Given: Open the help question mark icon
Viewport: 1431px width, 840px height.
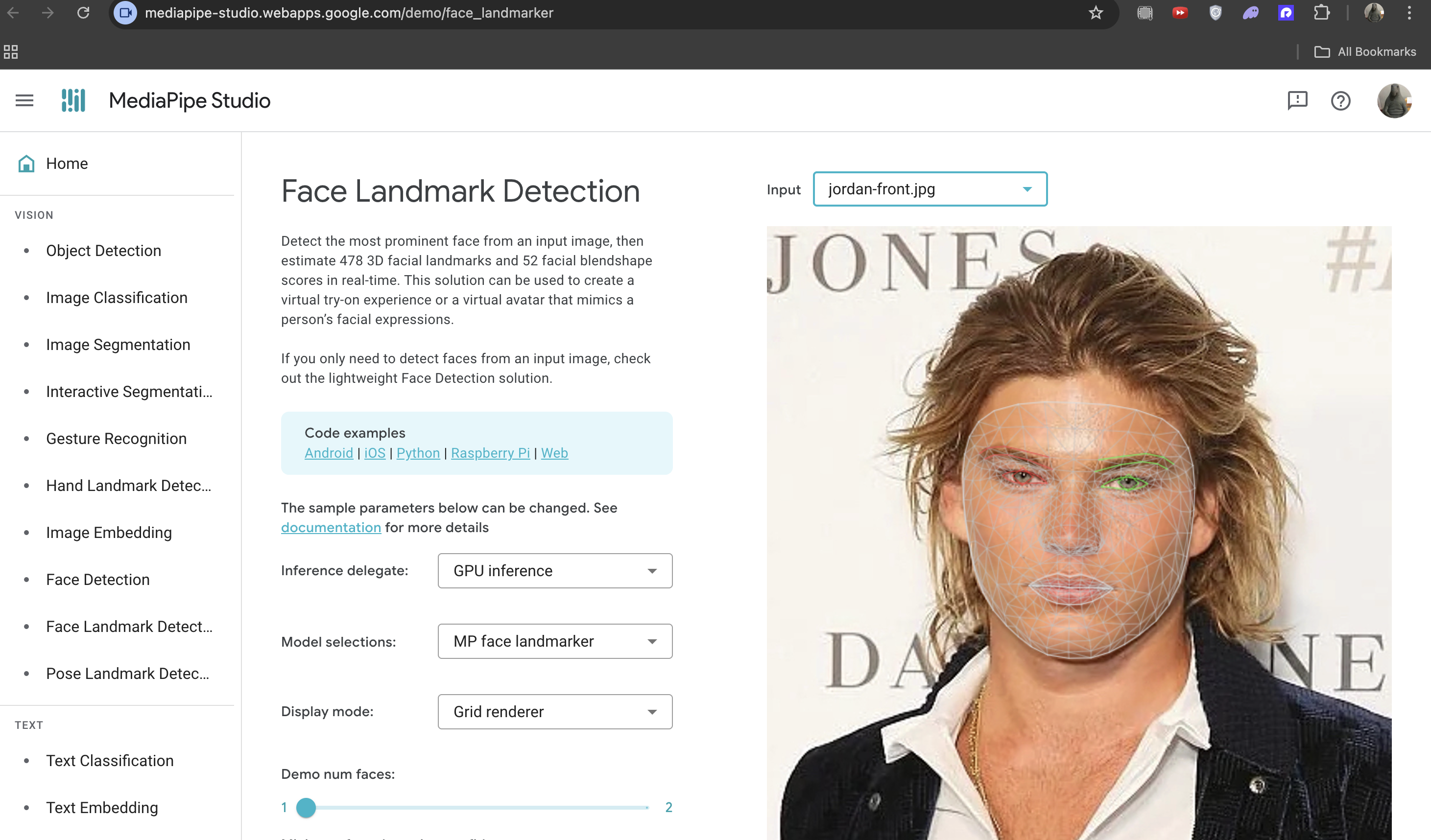Looking at the screenshot, I should coord(1340,100).
